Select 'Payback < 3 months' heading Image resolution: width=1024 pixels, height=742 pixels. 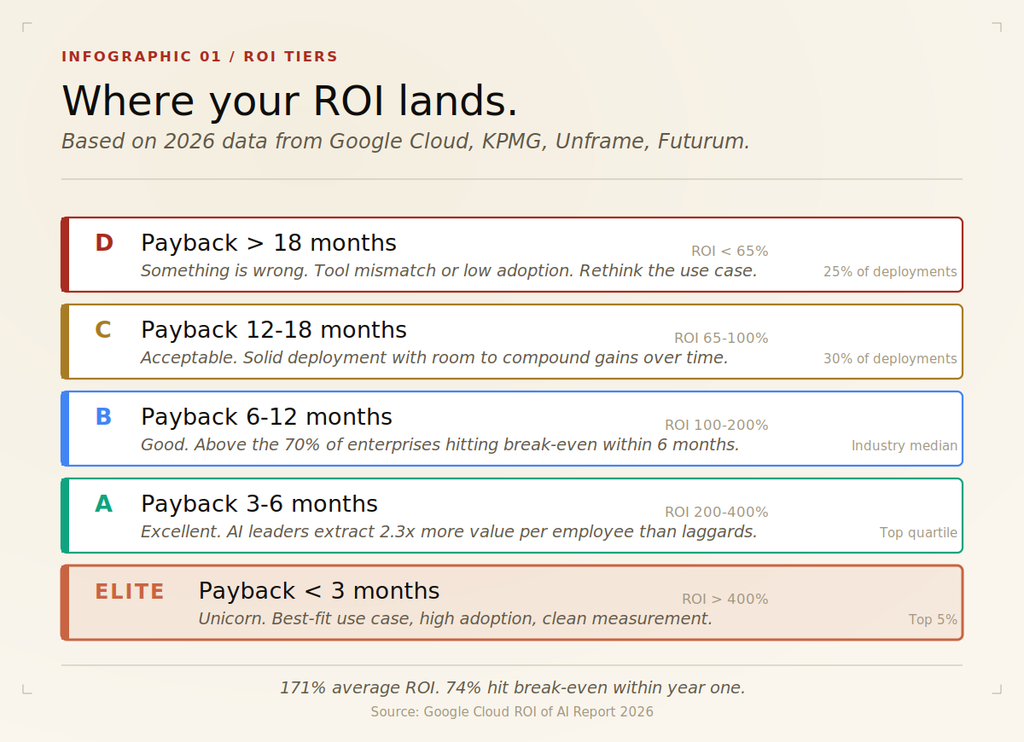coord(319,590)
